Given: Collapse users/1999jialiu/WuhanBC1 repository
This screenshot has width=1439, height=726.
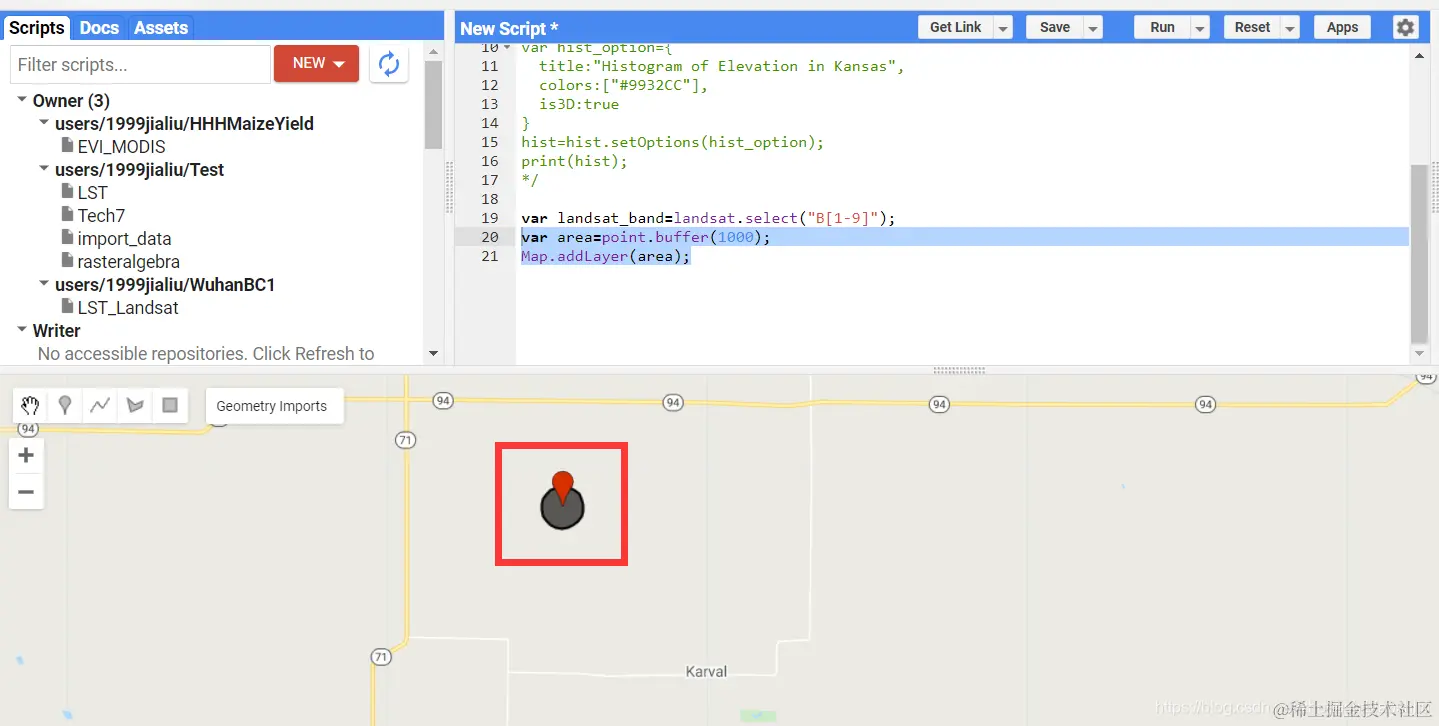Looking at the screenshot, I should point(44,284).
